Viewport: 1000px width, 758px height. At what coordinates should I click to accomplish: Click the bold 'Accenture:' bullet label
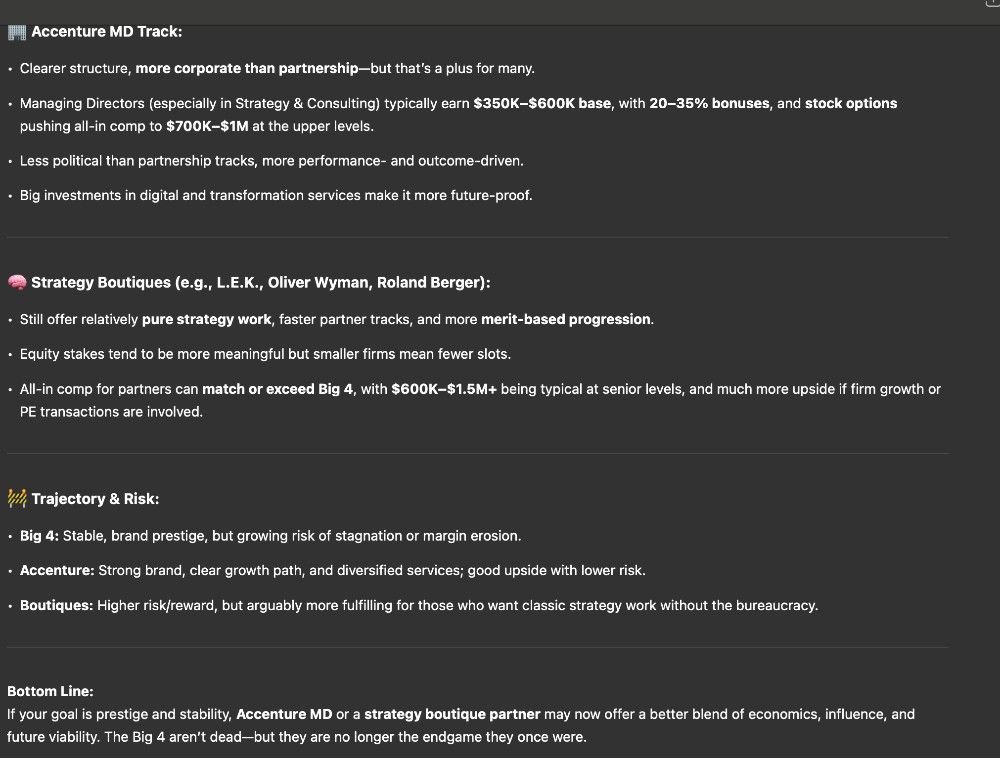(57, 570)
